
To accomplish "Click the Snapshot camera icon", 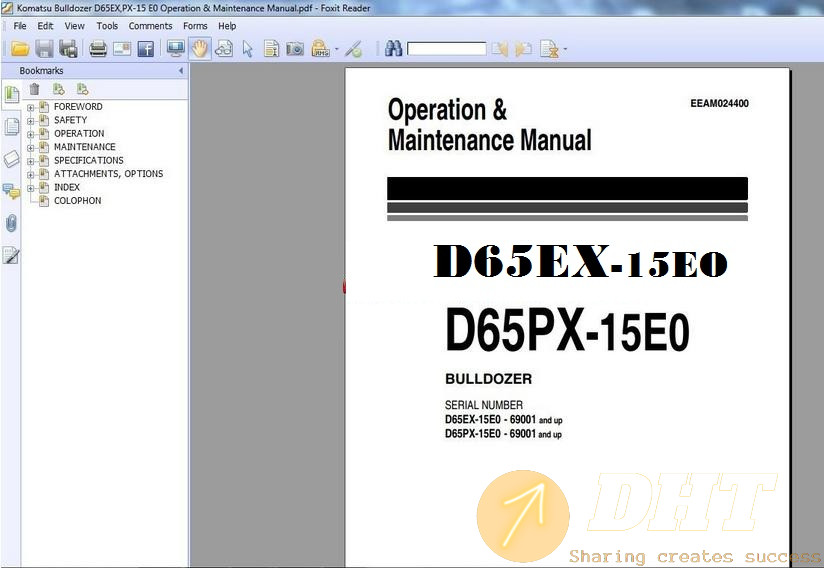I will coord(295,49).
